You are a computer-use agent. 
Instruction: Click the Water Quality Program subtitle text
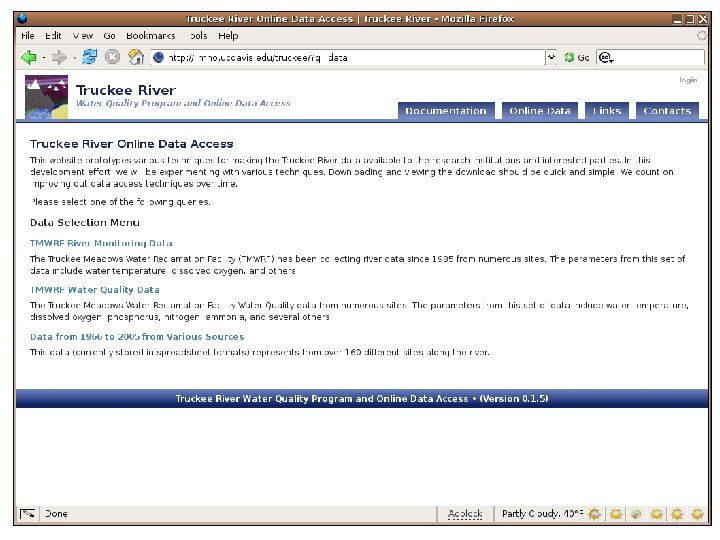(183, 103)
